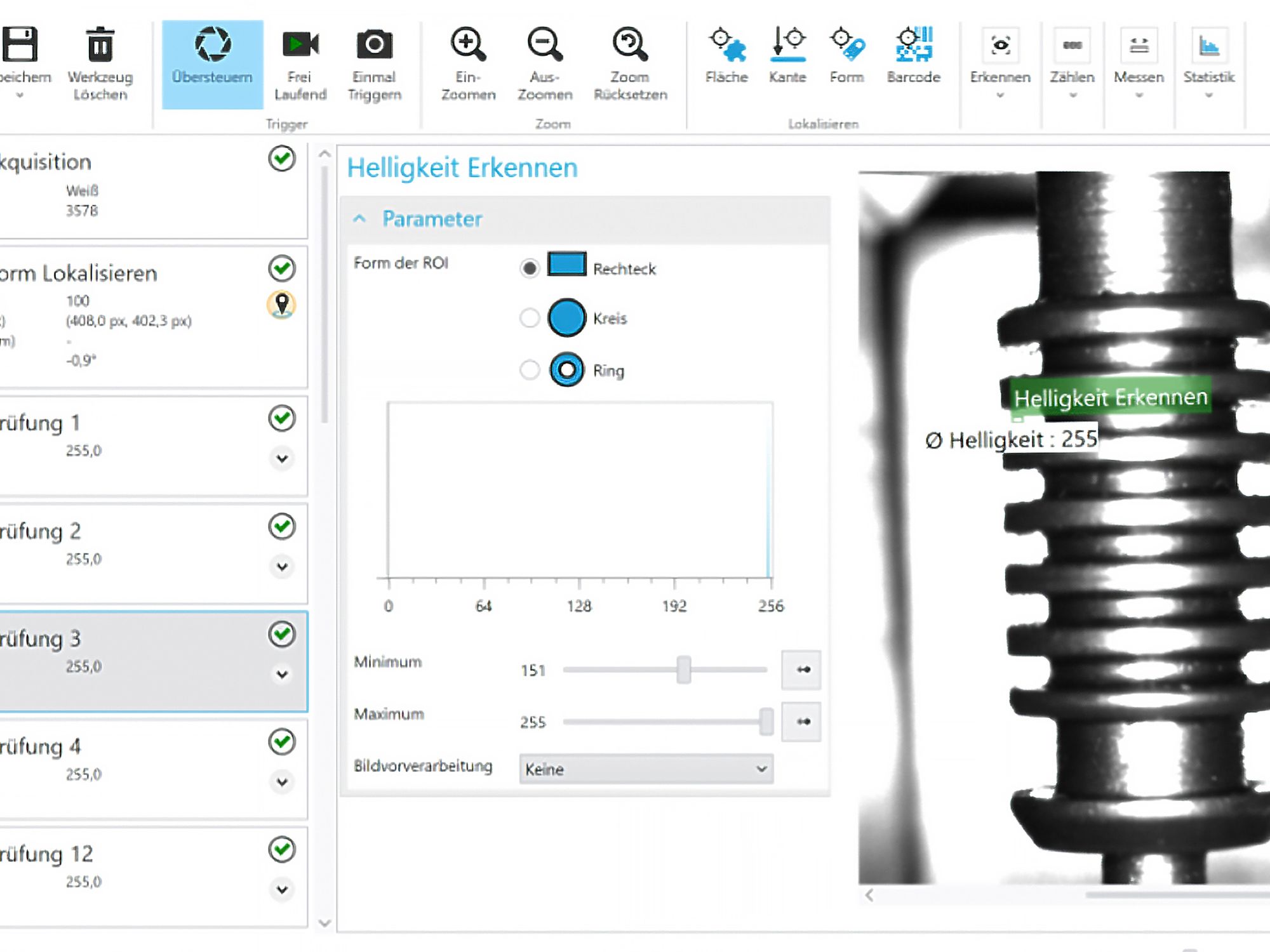
Task: Expand the Prüfung 3 details chevron
Action: coord(282,674)
